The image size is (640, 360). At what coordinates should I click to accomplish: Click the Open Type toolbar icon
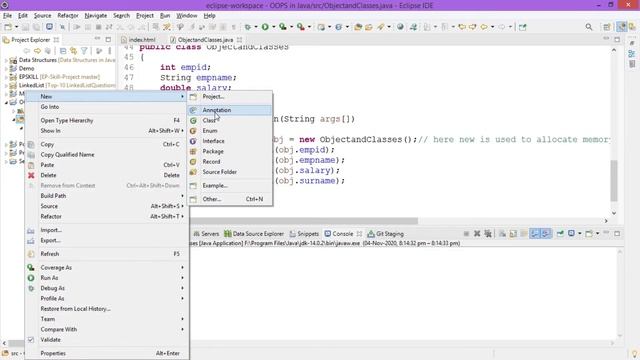click(x=358, y=27)
